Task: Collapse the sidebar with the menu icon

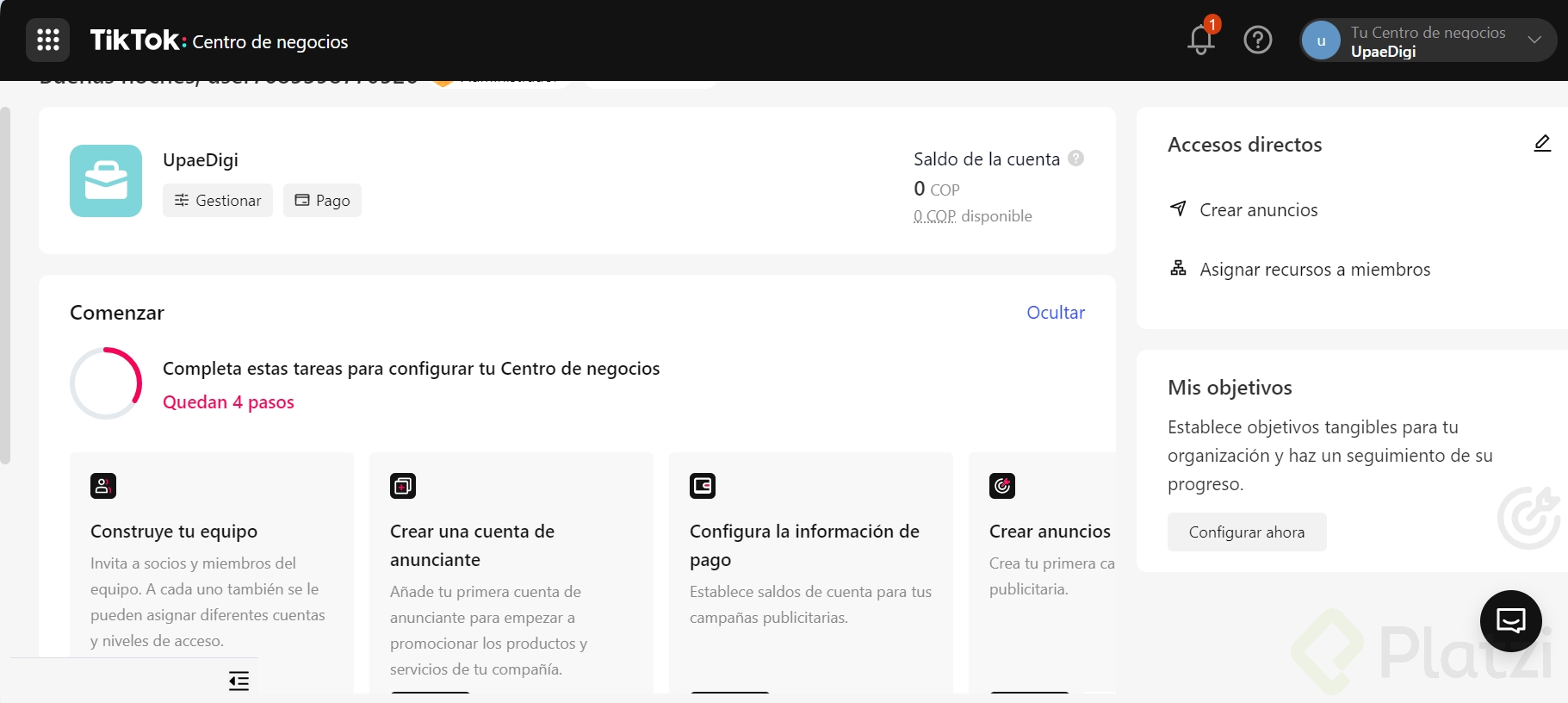Action: pos(239,681)
